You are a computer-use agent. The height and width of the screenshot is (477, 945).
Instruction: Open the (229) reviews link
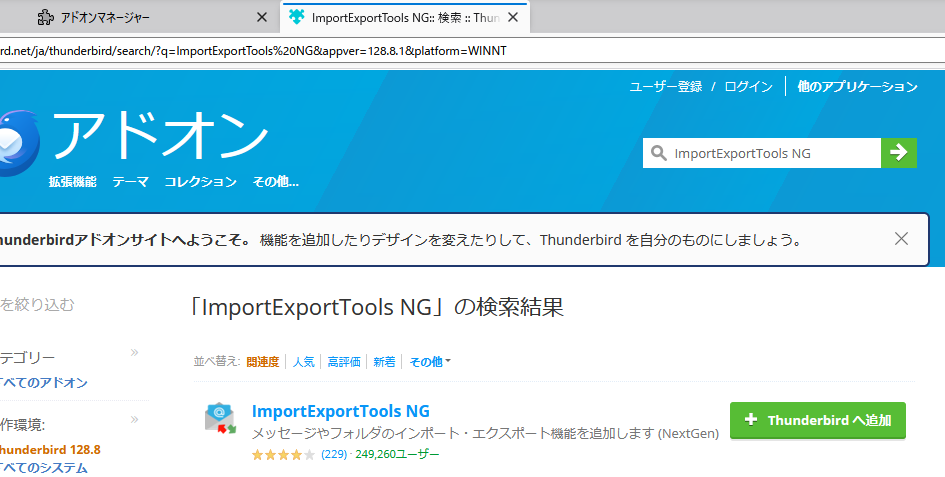click(334, 454)
